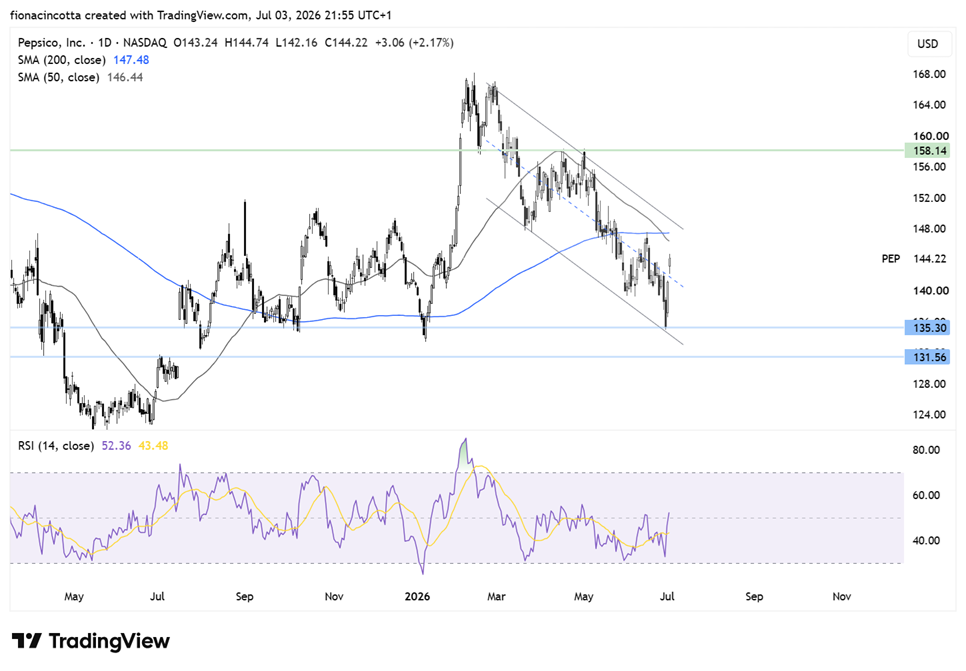
Task: Click the 158.14 green price label
Action: [927, 150]
